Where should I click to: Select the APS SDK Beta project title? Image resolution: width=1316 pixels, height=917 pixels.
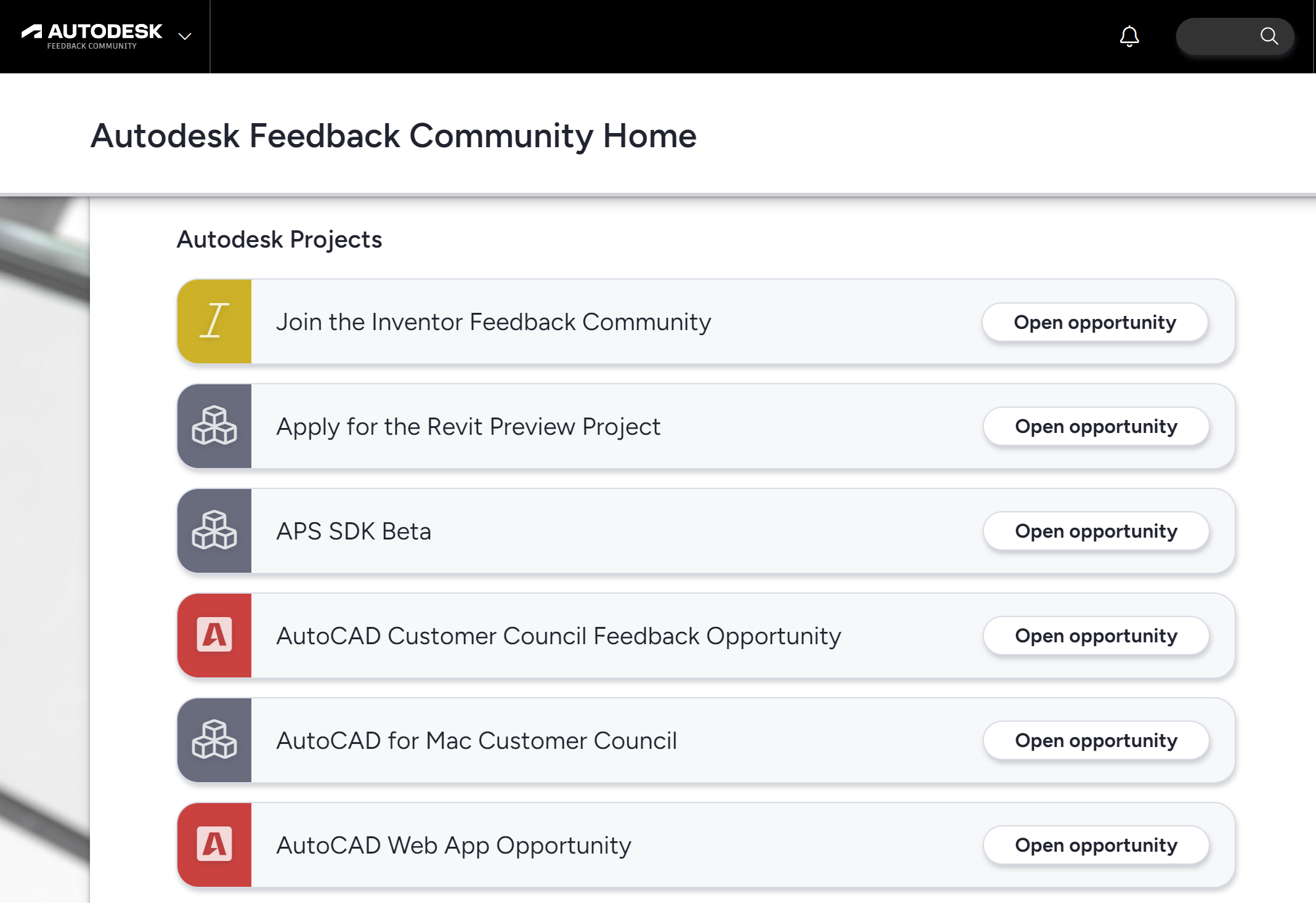click(354, 531)
